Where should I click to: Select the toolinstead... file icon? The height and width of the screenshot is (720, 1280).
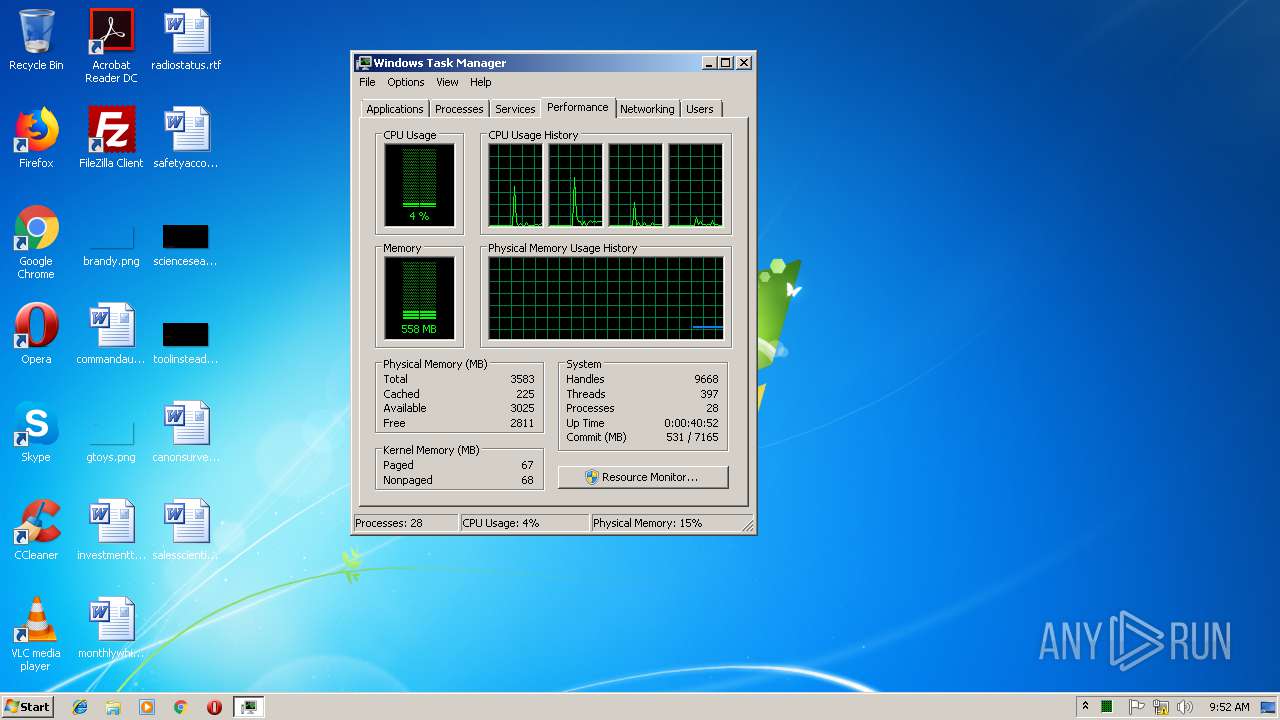pos(186,341)
